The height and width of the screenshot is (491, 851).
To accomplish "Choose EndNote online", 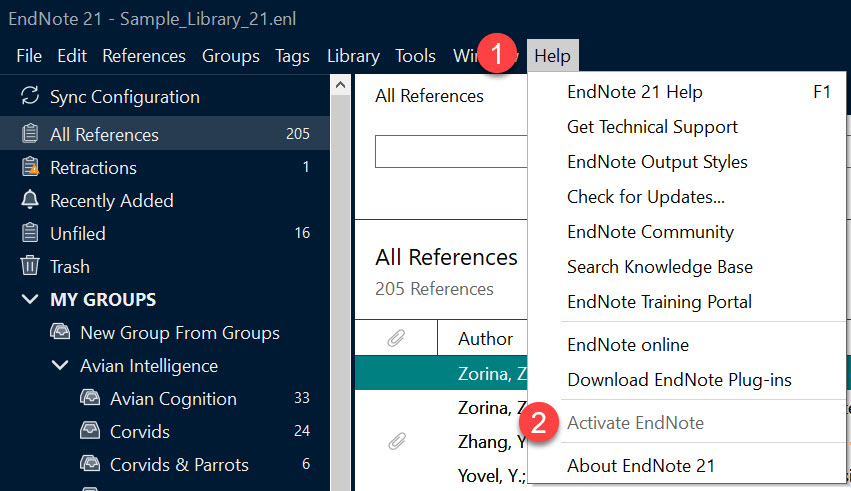I will tap(687, 345).
